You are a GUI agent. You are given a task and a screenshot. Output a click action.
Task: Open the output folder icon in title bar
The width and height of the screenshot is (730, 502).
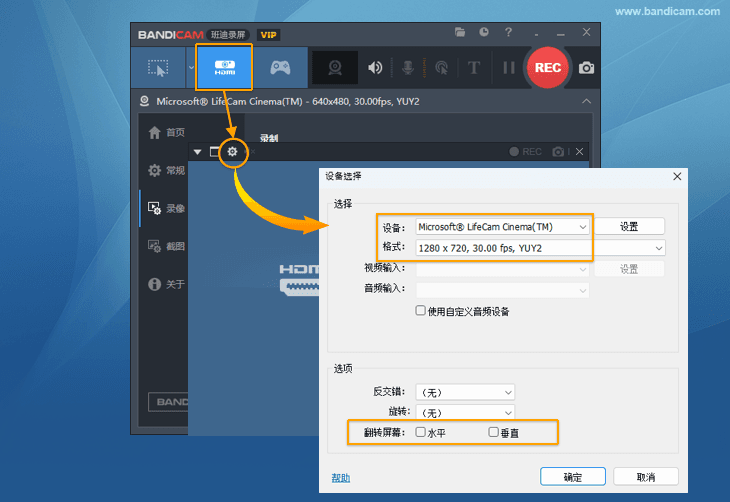coord(460,32)
